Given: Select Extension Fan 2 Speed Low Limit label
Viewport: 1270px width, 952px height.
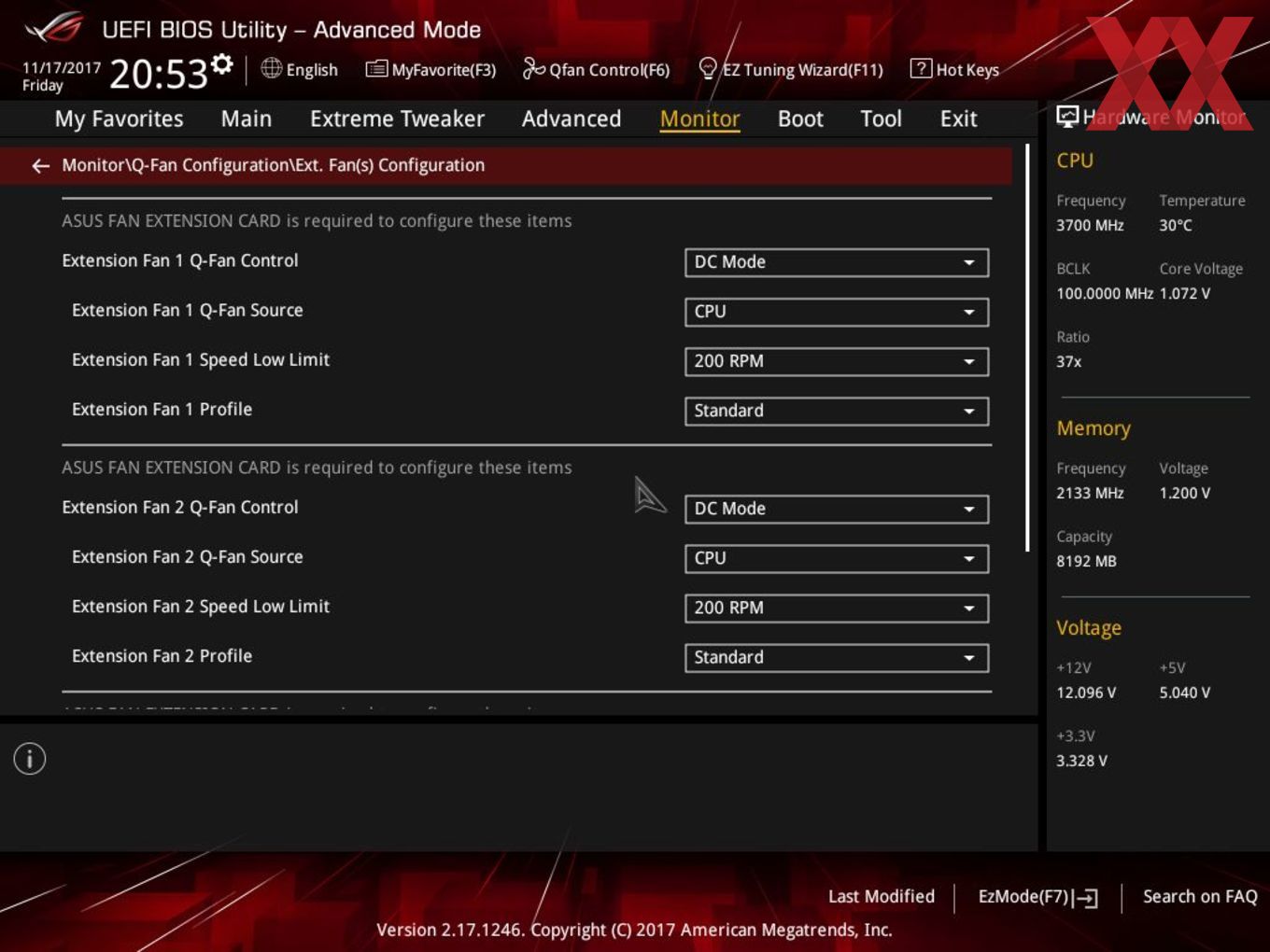Looking at the screenshot, I should pyautogui.click(x=201, y=606).
